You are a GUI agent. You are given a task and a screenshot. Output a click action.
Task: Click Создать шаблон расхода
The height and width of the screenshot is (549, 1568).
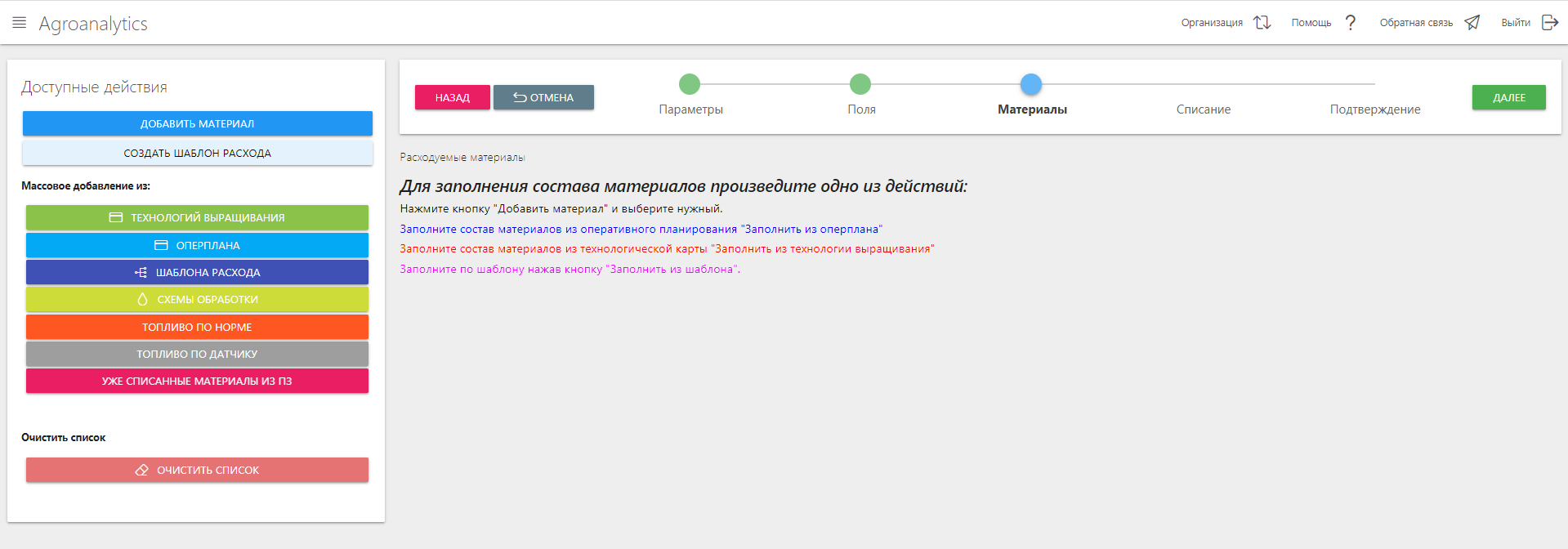197,153
